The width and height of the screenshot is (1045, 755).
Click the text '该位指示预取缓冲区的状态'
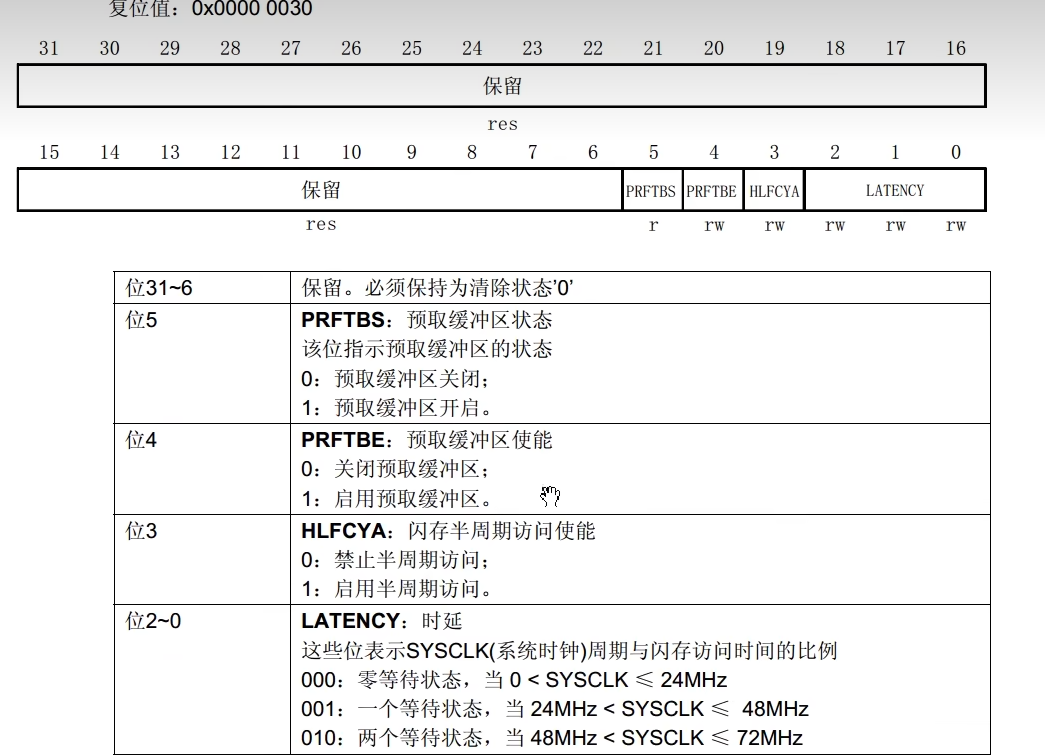(427, 349)
